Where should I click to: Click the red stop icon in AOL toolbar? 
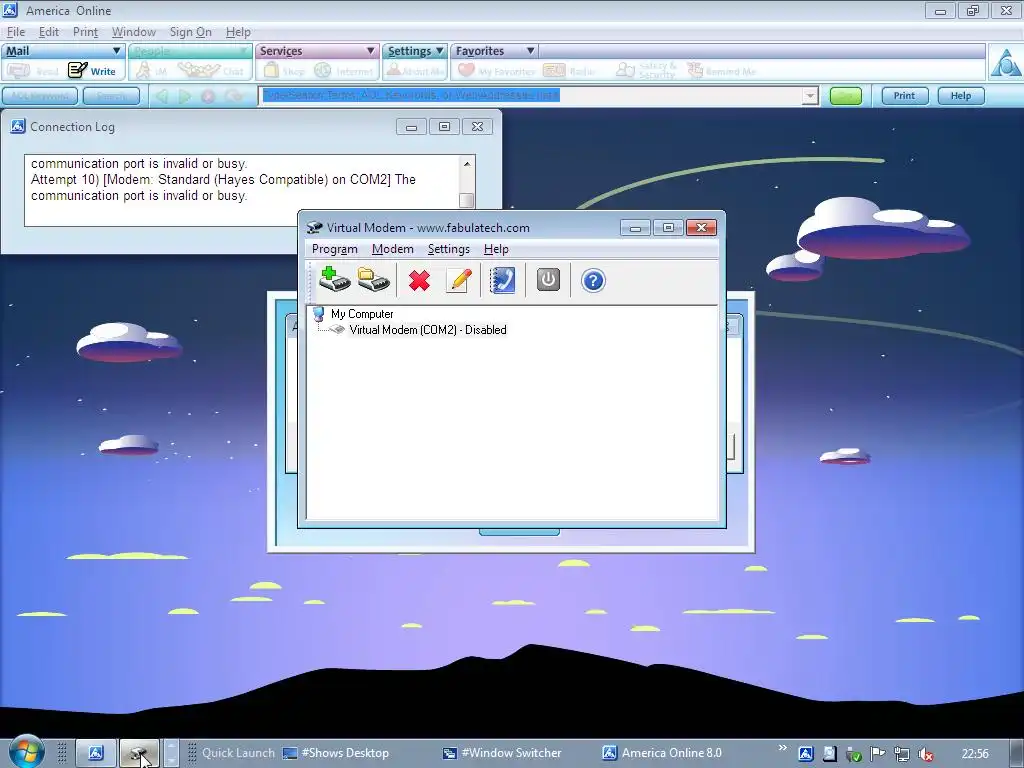pyautogui.click(x=208, y=96)
